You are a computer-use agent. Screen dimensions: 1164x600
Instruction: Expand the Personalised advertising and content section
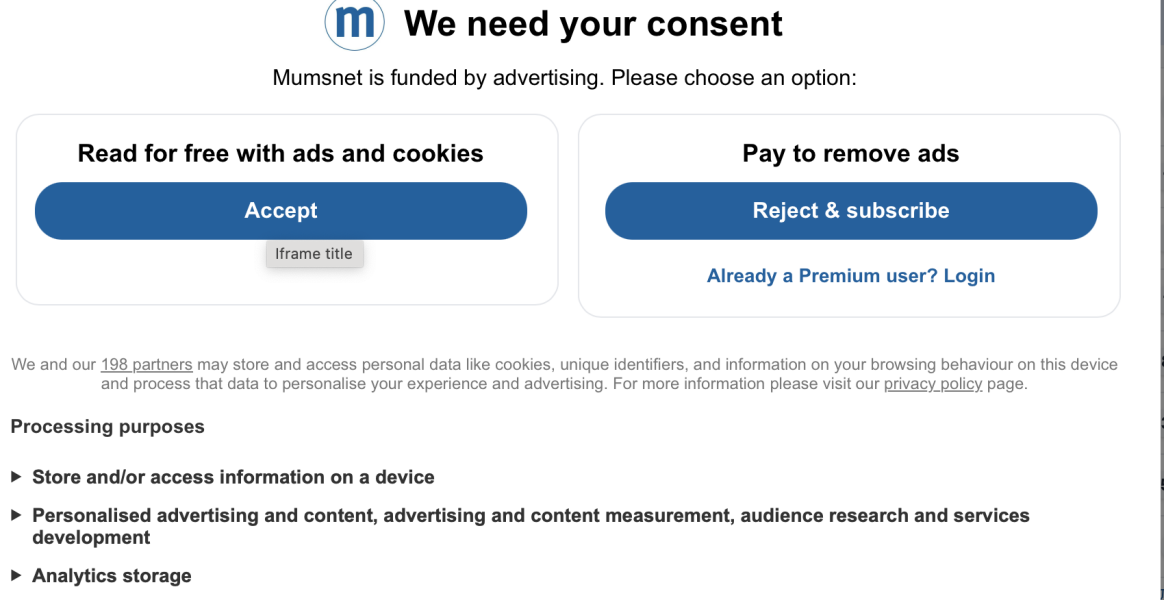pos(400,515)
